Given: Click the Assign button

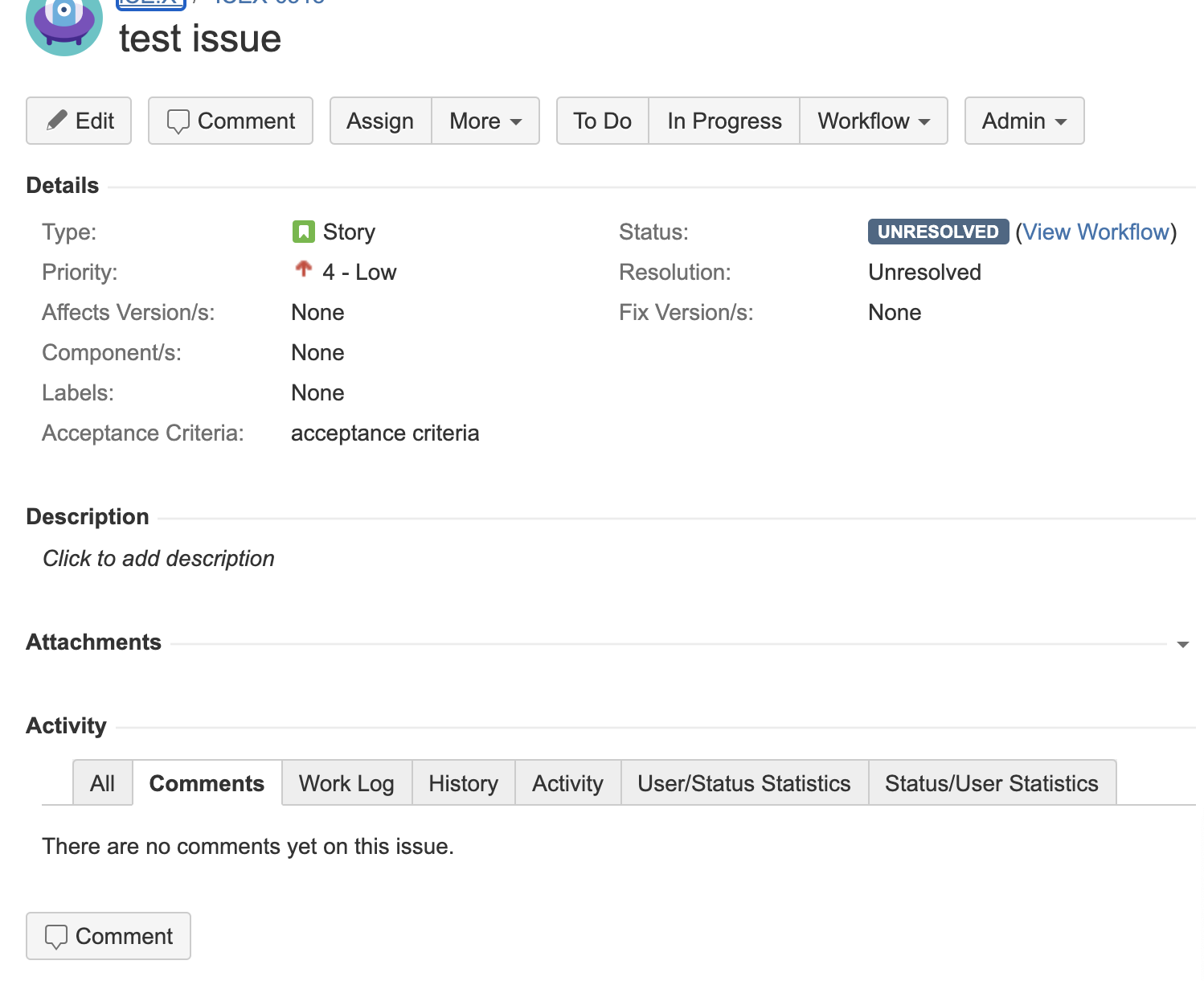Looking at the screenshot, I should click(379, 121).
